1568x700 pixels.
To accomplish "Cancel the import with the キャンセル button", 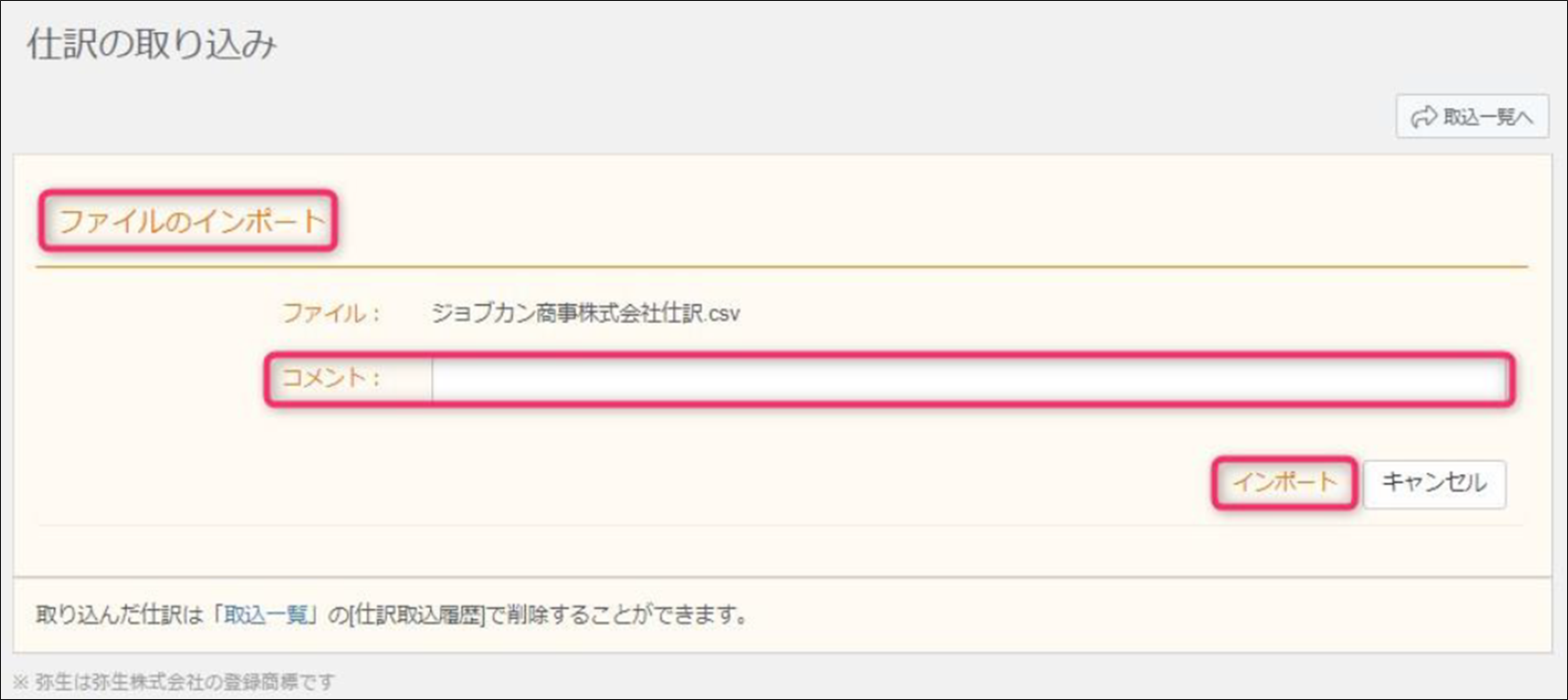I will (x=1434, y=483).
